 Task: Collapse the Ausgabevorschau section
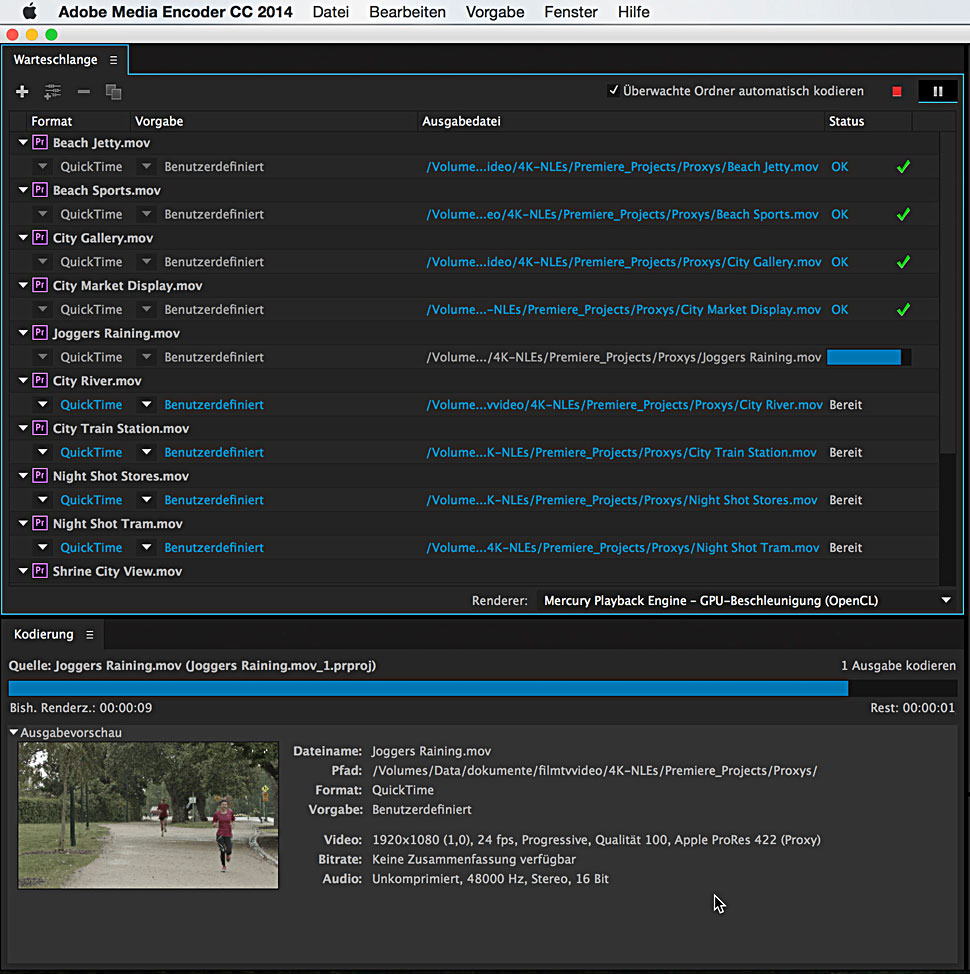click(14, 732)
